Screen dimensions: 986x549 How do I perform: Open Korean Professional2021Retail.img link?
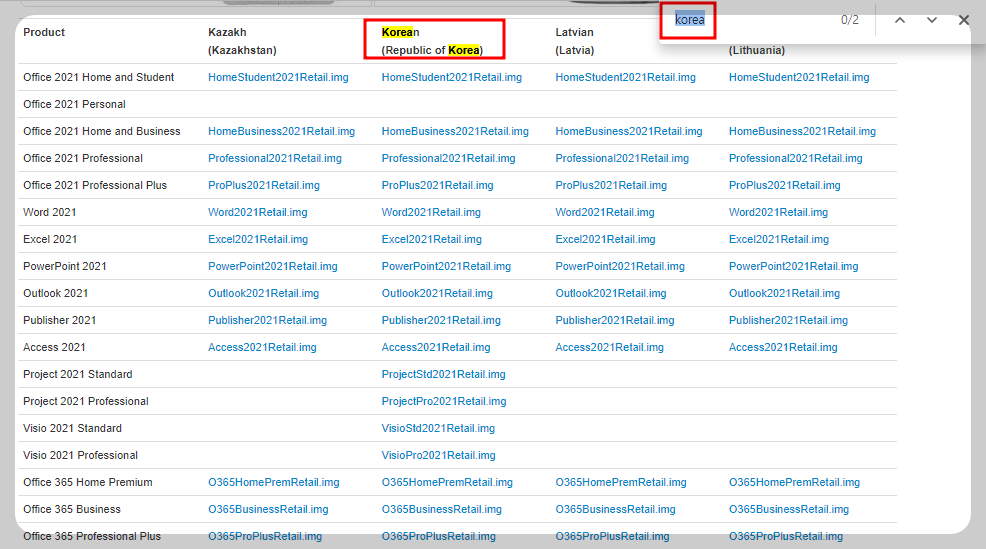click(448, 158)
